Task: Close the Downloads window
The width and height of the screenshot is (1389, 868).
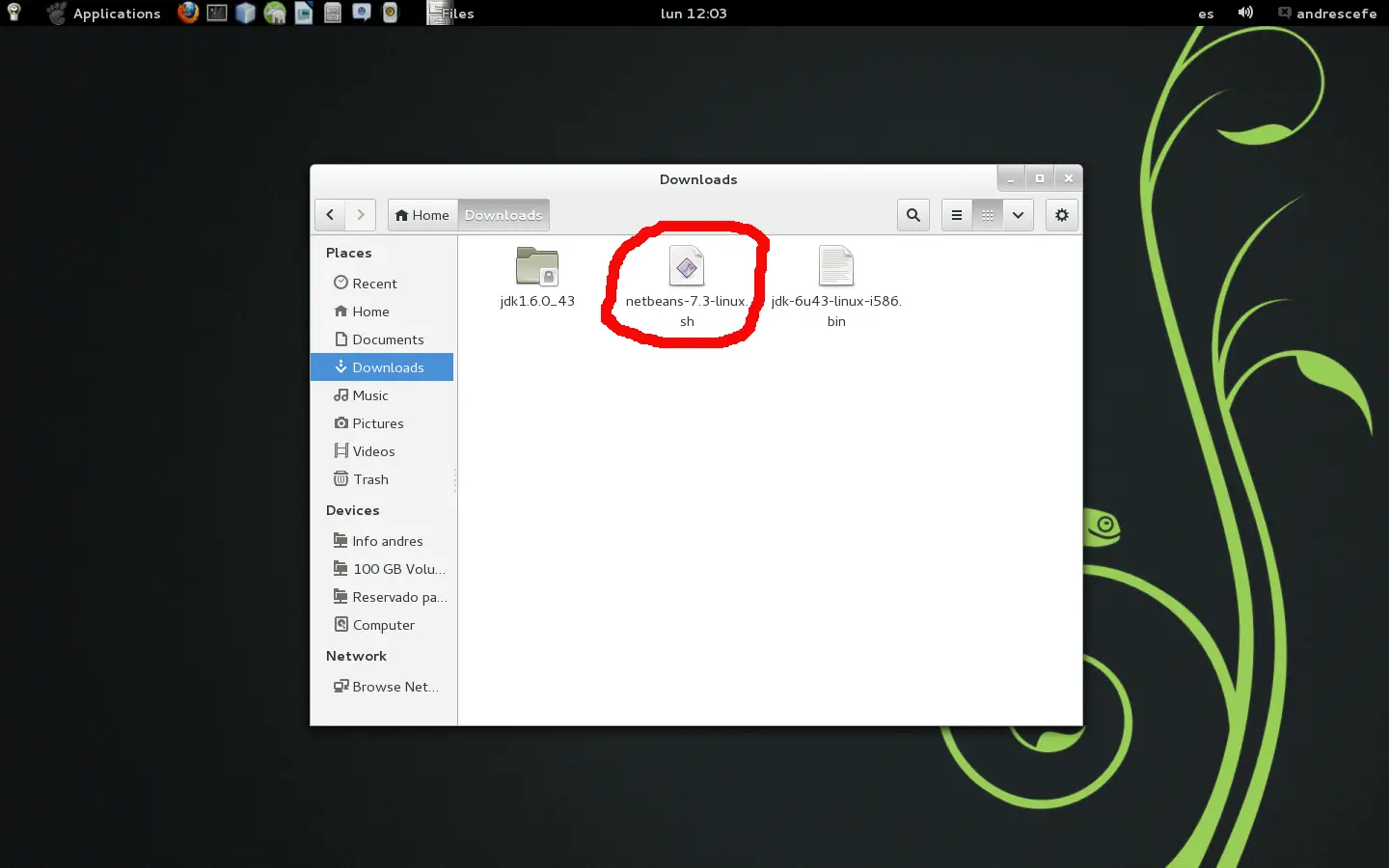Action: coord(1068,178)
